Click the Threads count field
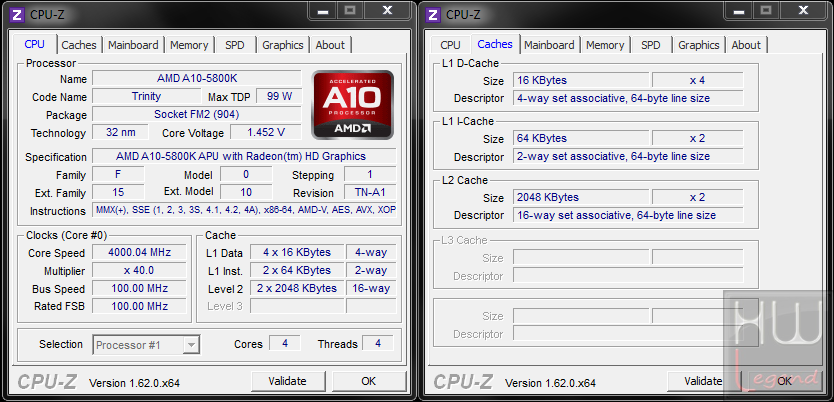Viewport: 834px width, 402px height. click(x=378, y=344)
